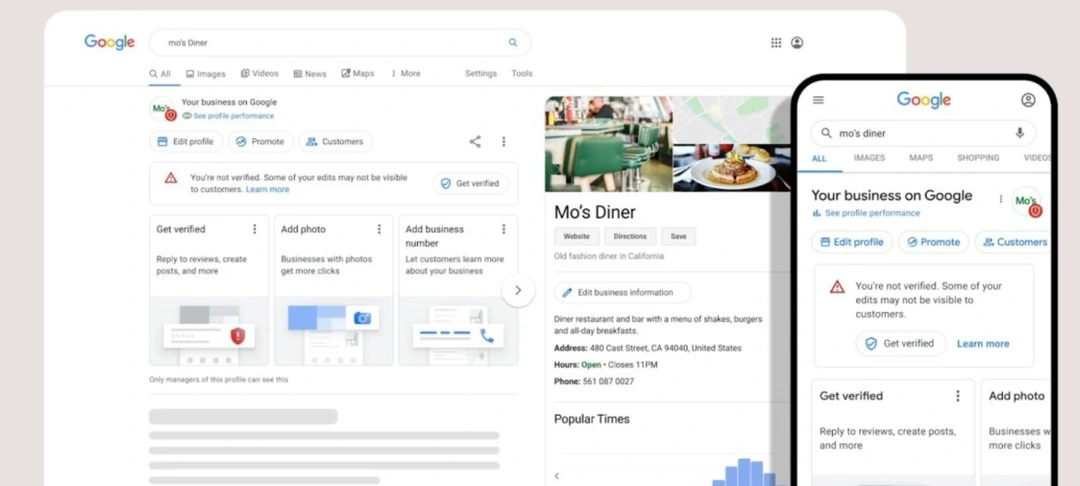Viewport: 1080px width, 486px height.
Task: Select the phone SHOPPING tab
Action: point(978,158)
